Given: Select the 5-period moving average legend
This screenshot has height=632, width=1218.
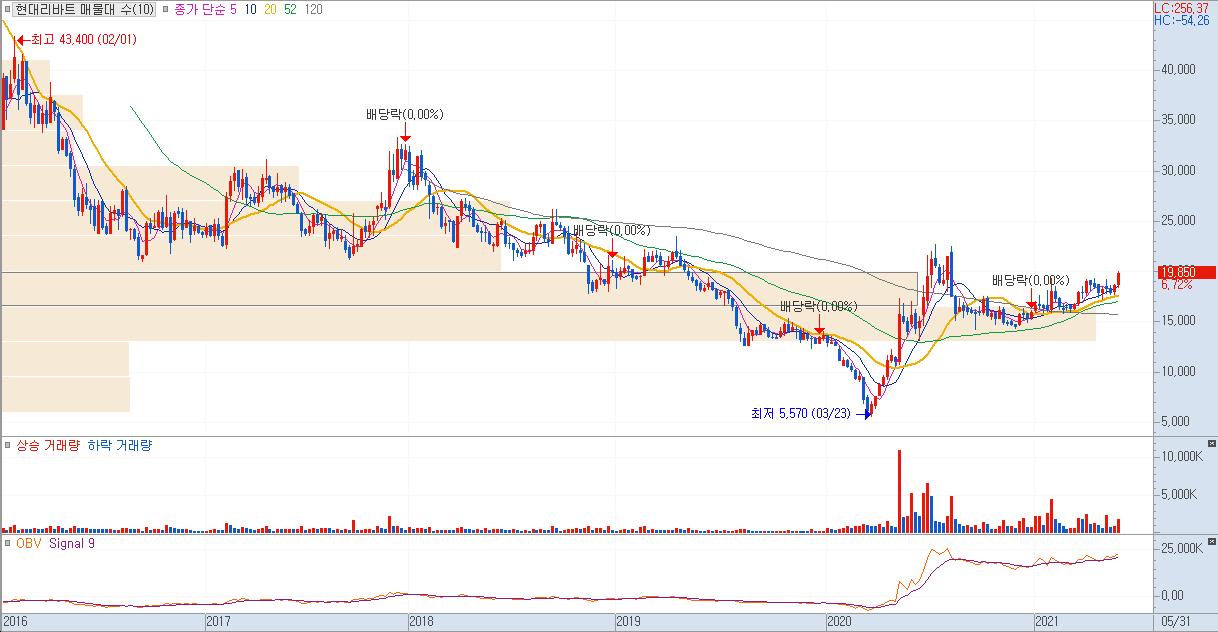Looking at the screenshot, I should pyautogui.click(x=236, y=8).
